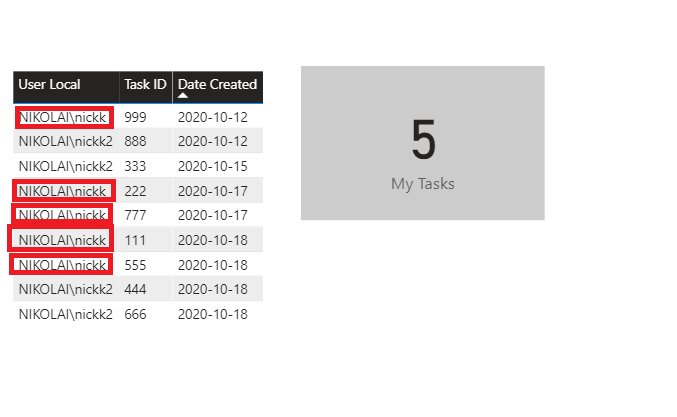Select the My Tasks card showing 5

(x=423, y=143)
